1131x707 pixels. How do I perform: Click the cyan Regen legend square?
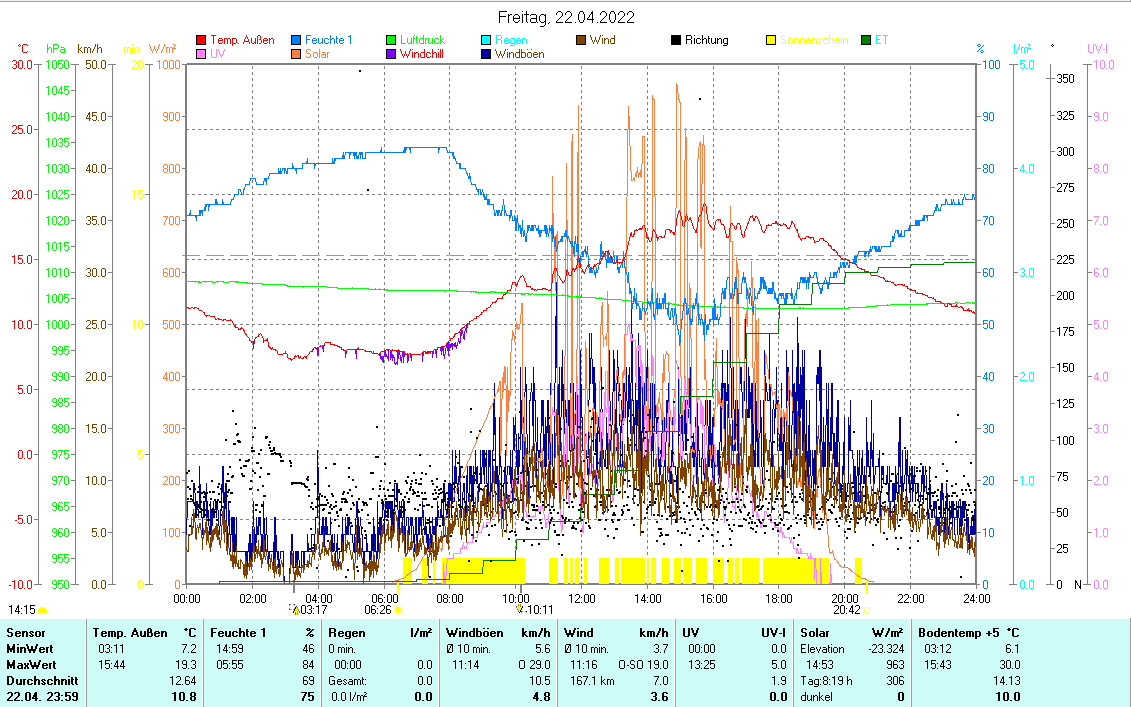486,41
